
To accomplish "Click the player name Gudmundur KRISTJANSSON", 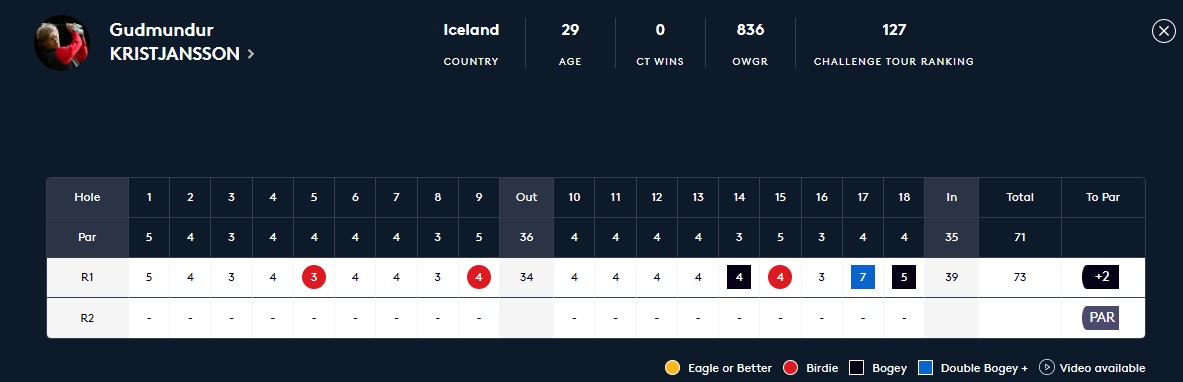I will (174, 42).
